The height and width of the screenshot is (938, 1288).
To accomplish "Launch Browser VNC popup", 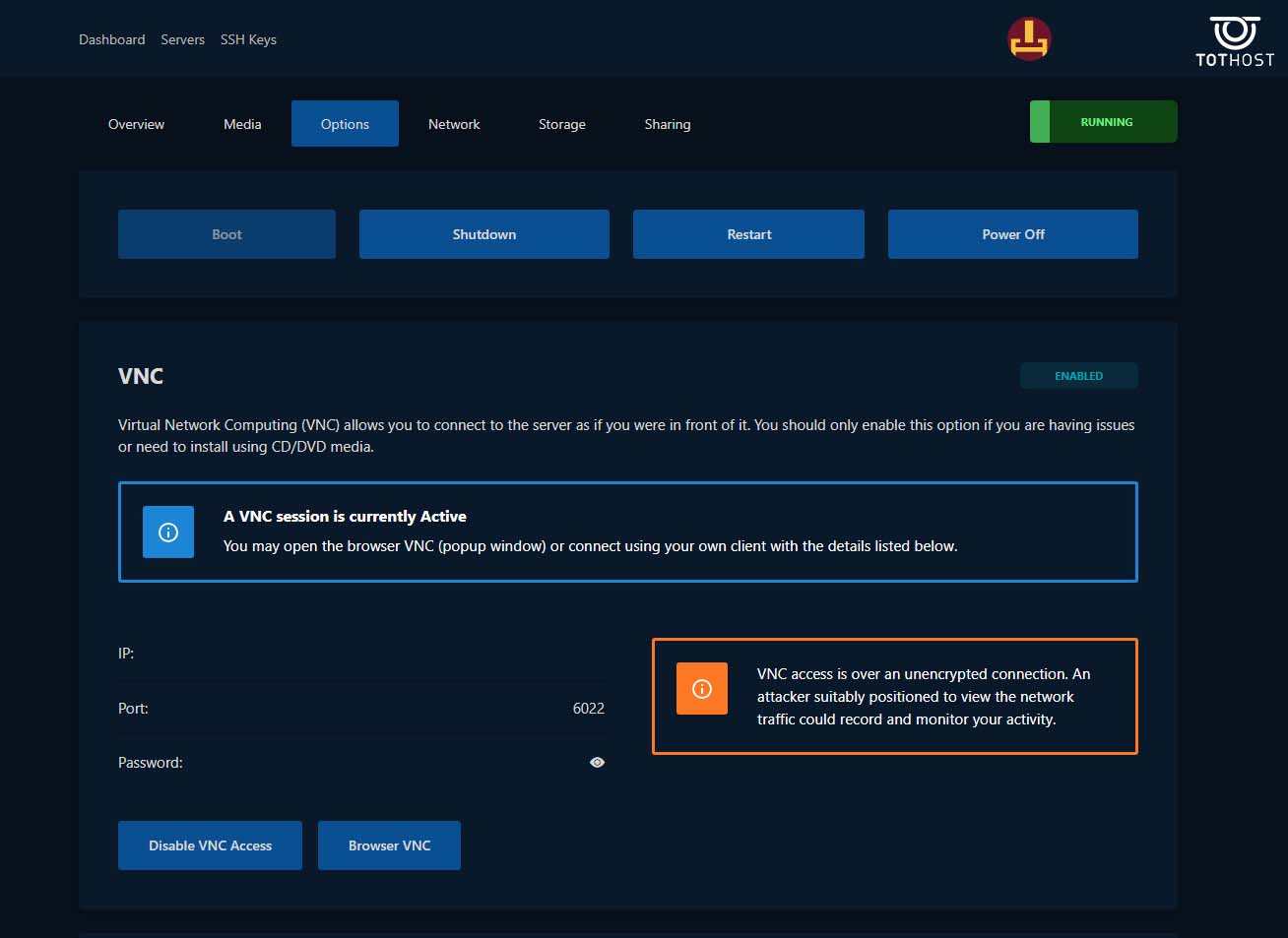I will [x=389, y=845].
